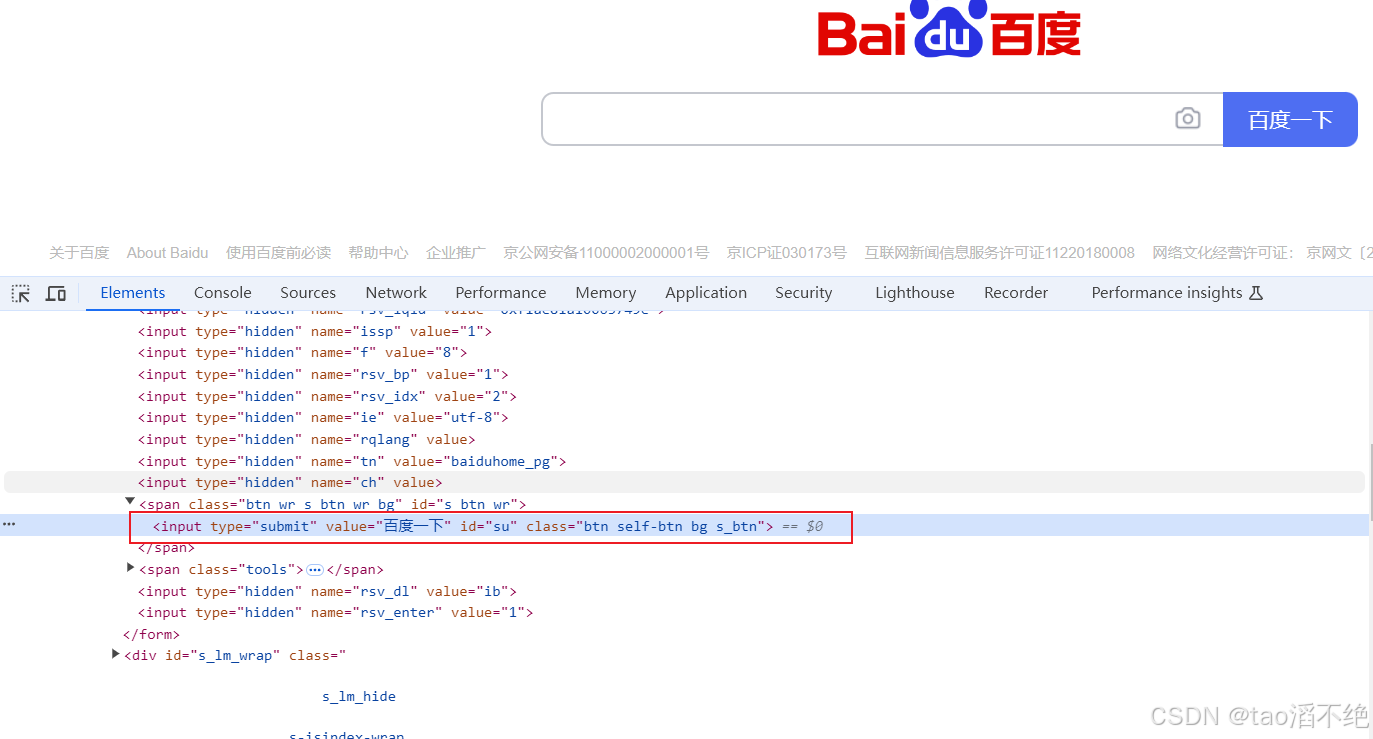The image size is (1373, 739).
Task: Open the 京公网安备11000002000001号 link
Action: pyautogui.click(x=606, y=253)
